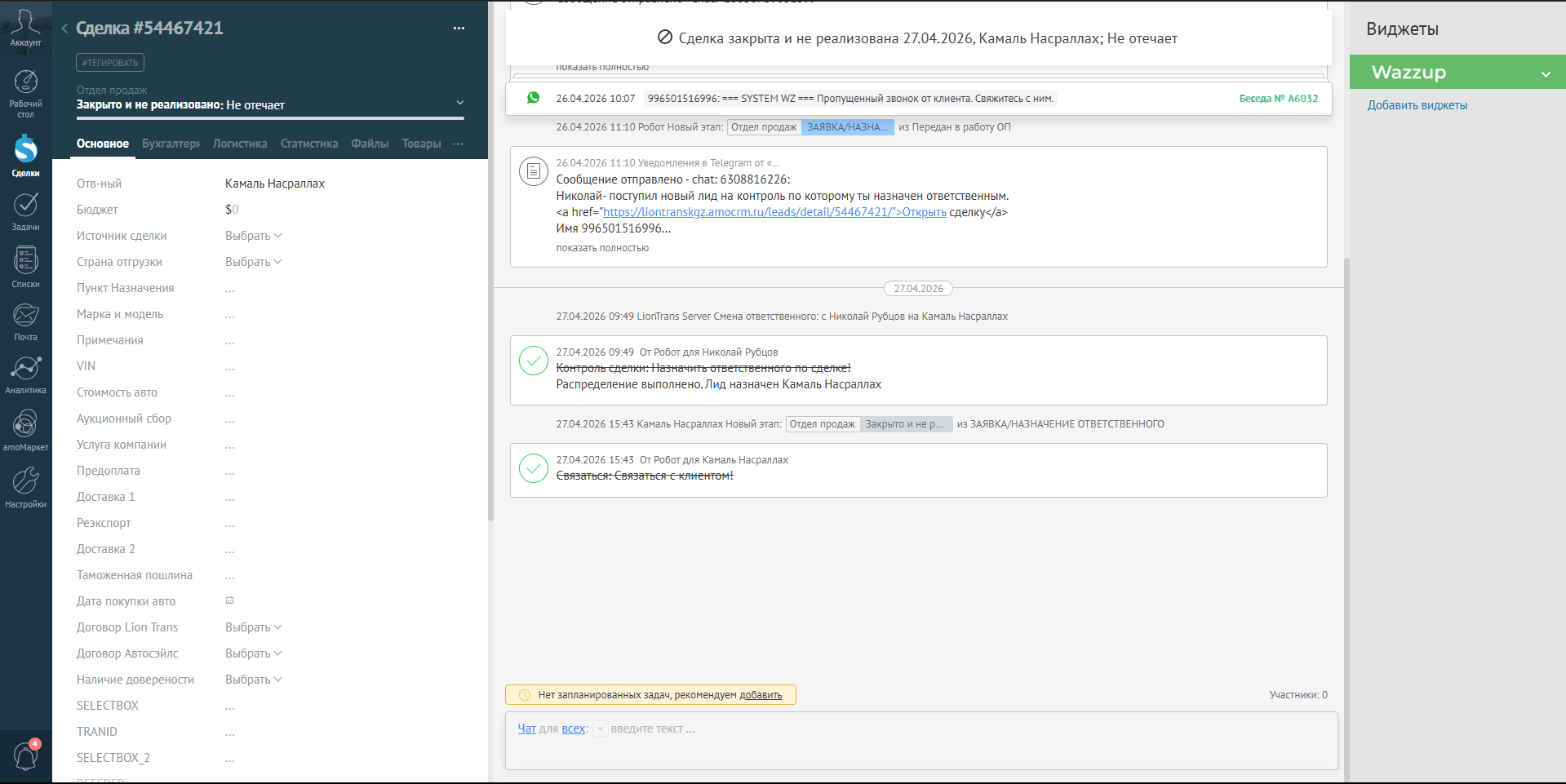This screenshot has height=784, width=1566.
Task: Click the Пункт Назначения field value
Action: pyautogui.click(x=230, y=288)
